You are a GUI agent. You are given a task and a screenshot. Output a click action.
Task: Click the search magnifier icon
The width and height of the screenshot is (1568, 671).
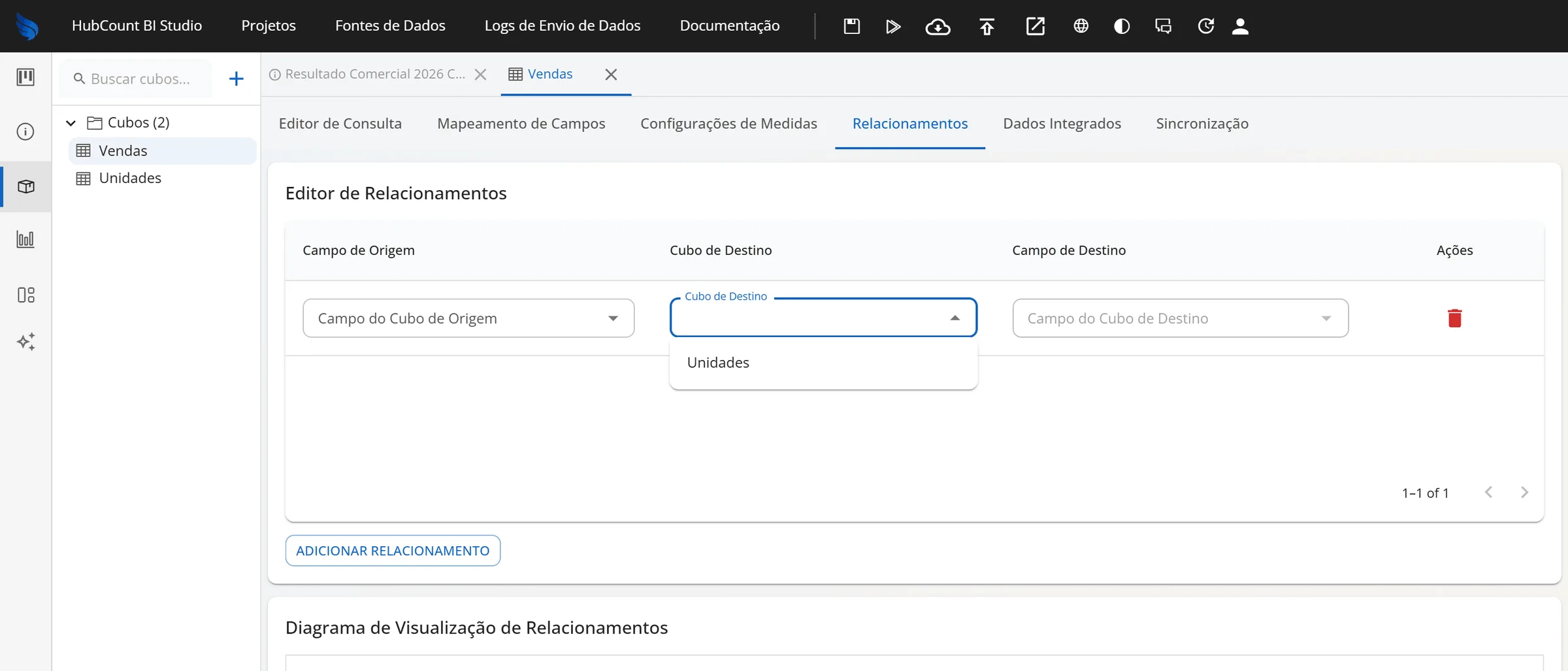pyautogui.click(x=79, y=79)
